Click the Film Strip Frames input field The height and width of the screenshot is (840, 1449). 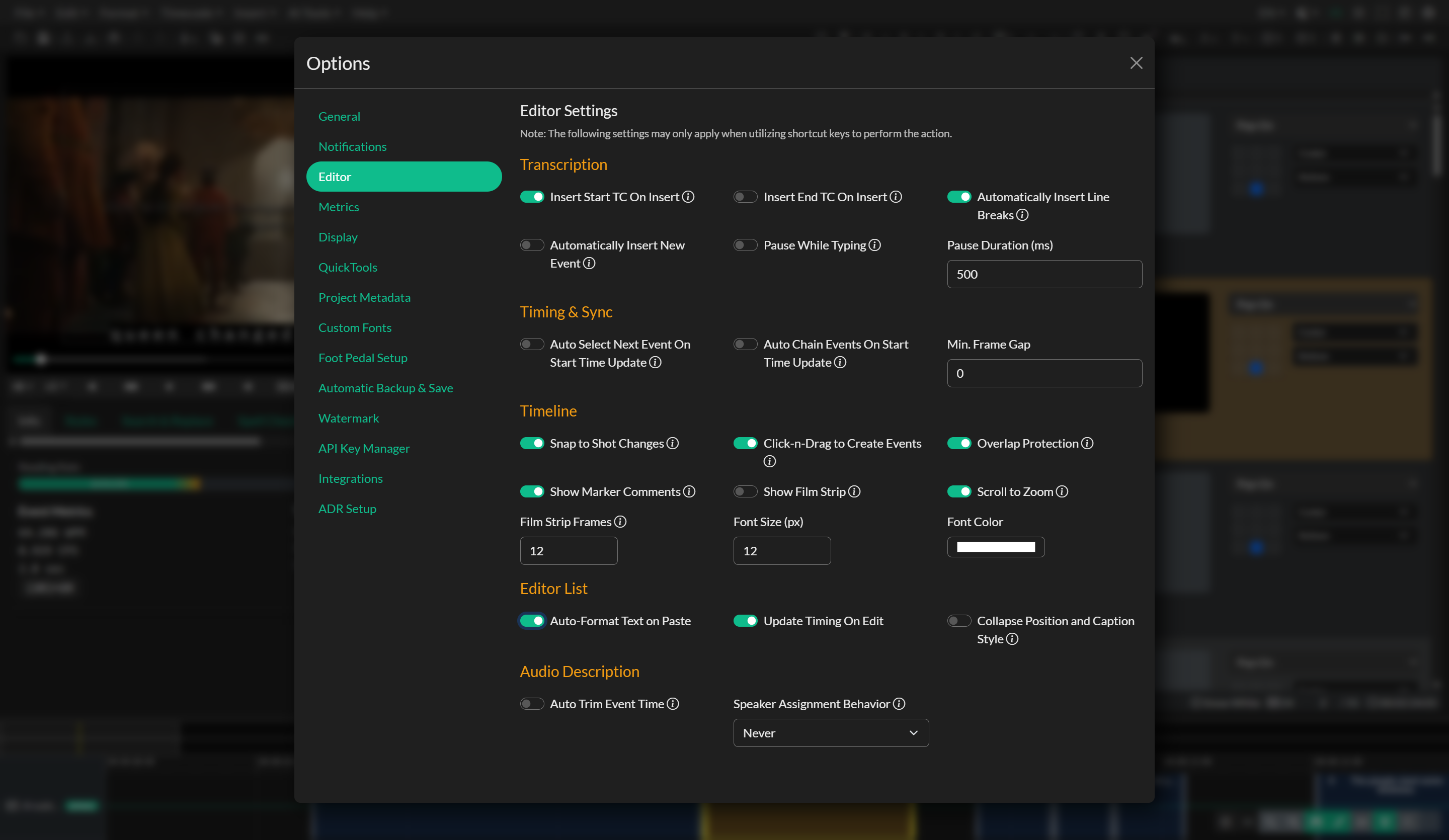point(569,551)
